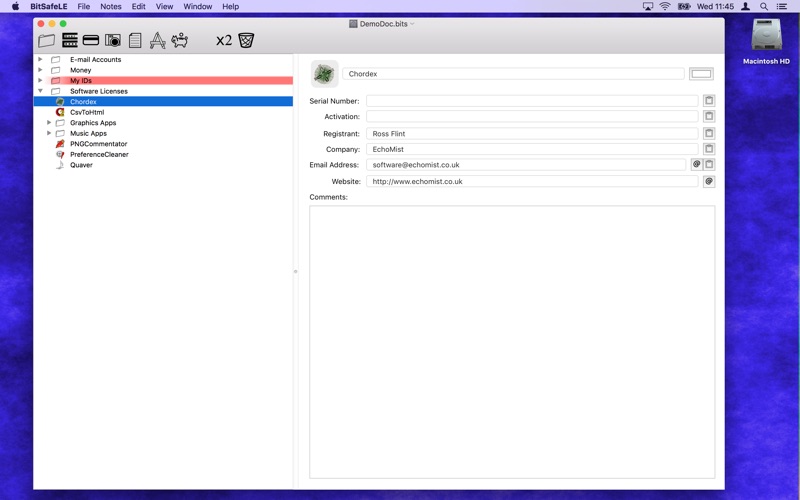This screenshot has height=500, width=800.
Task: Open the Window menu
Action: [197, 7]
